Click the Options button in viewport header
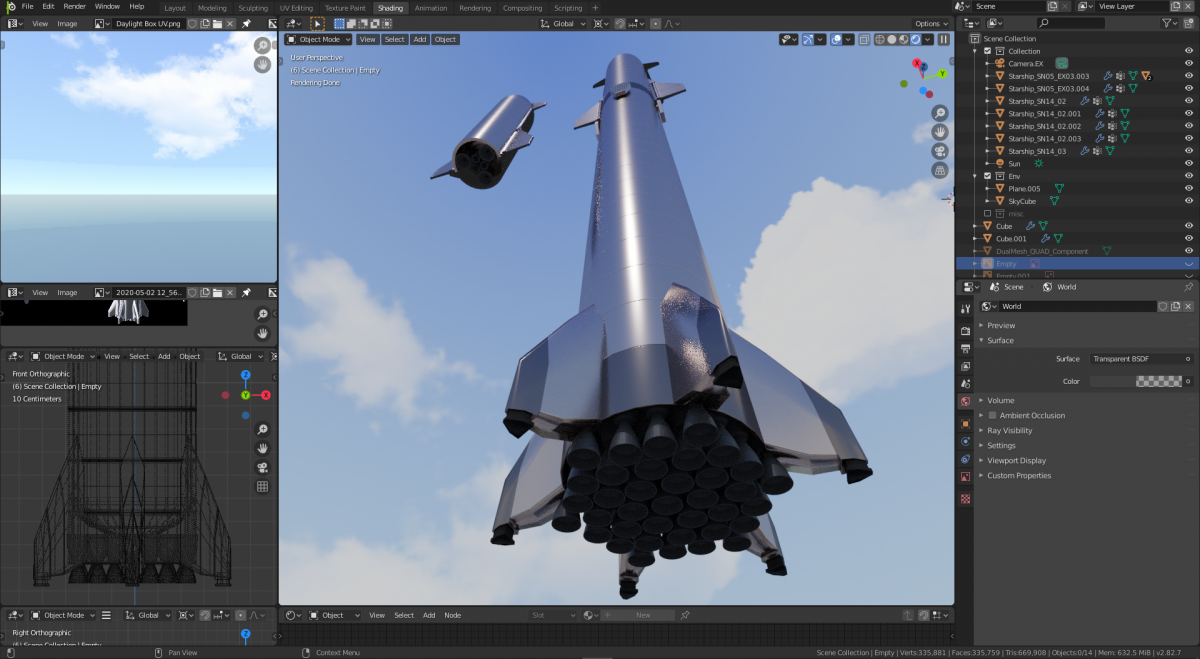This screenshot has height=659, width=1200. [929, 24]
